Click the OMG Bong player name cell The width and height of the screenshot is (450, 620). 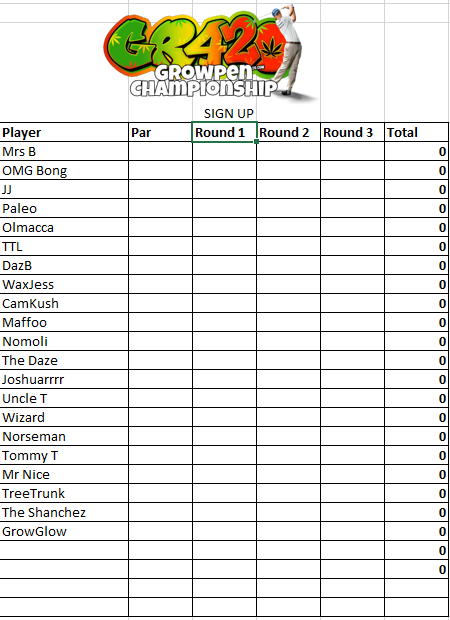click(x=64, y=170)
